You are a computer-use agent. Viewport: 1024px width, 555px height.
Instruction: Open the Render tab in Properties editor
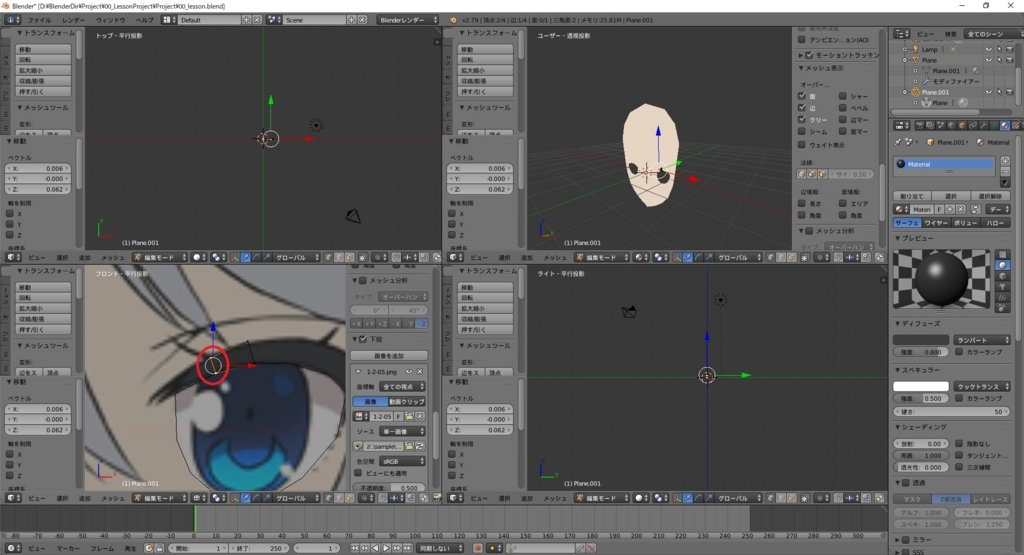tap(920, 125)
